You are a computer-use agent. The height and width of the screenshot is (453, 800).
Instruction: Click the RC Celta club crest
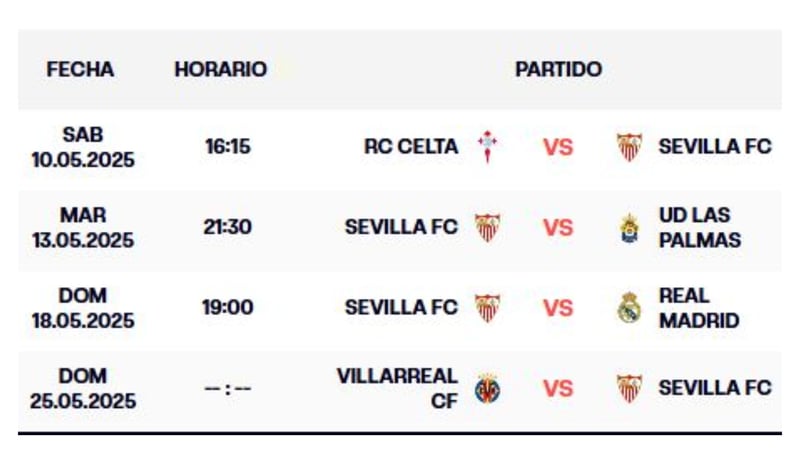(487, 147)
